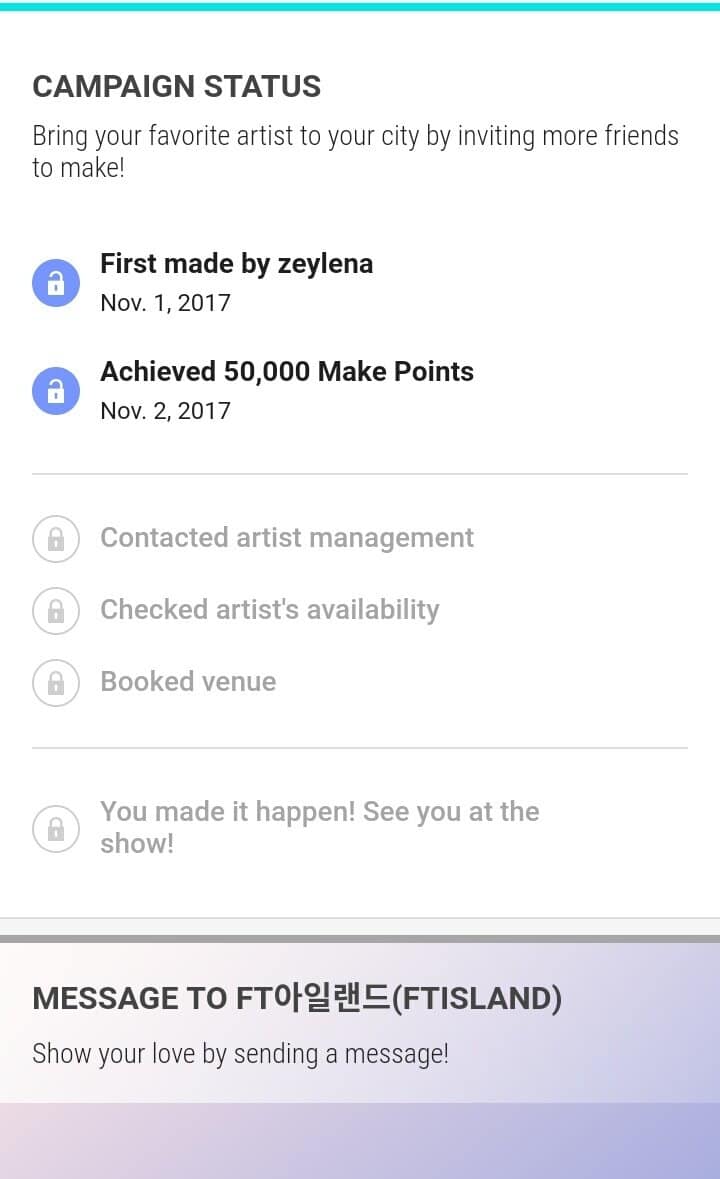Click the cyan bar at the top
The image size is (720, 1179).
pyautogui.click(x=360, y=6)
